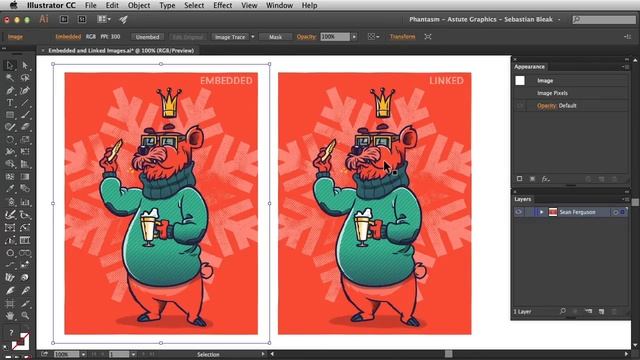
Task: Select the Lasso tool
Action: pyautogui.click(x=25, y=78)
